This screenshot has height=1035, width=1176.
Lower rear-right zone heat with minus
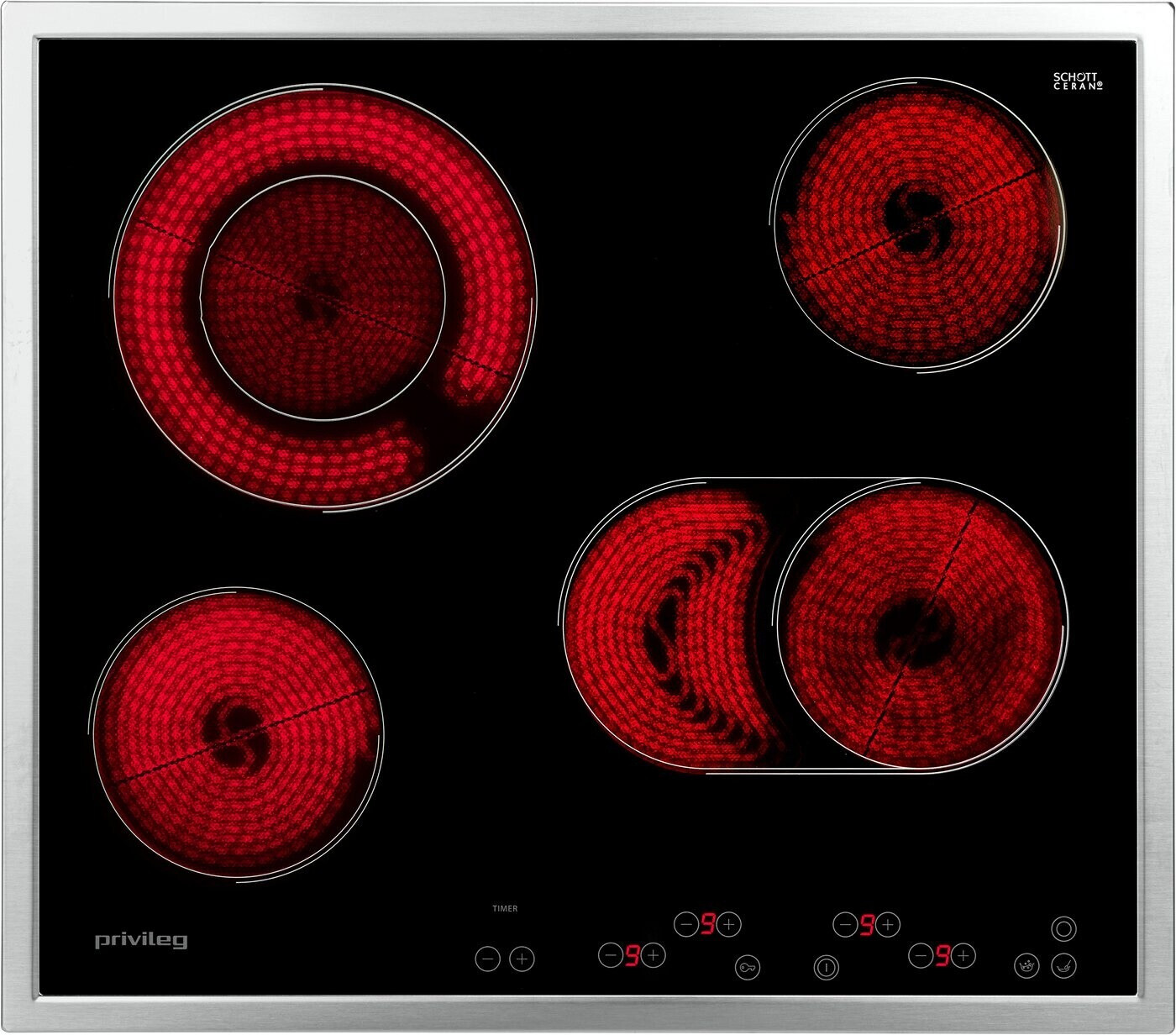pos(845,925)
